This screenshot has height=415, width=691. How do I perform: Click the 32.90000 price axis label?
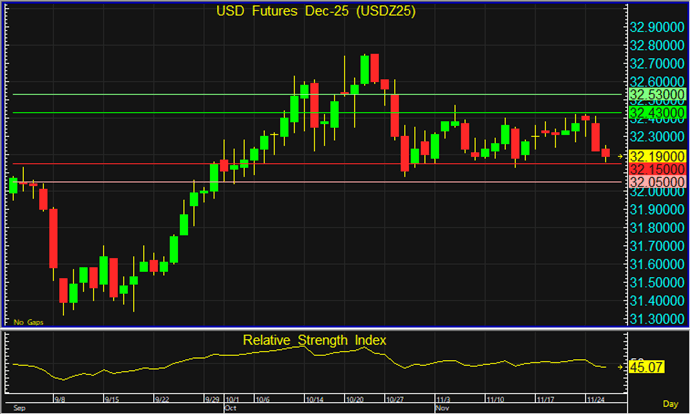pyautogui.click(x=655, y=27)
